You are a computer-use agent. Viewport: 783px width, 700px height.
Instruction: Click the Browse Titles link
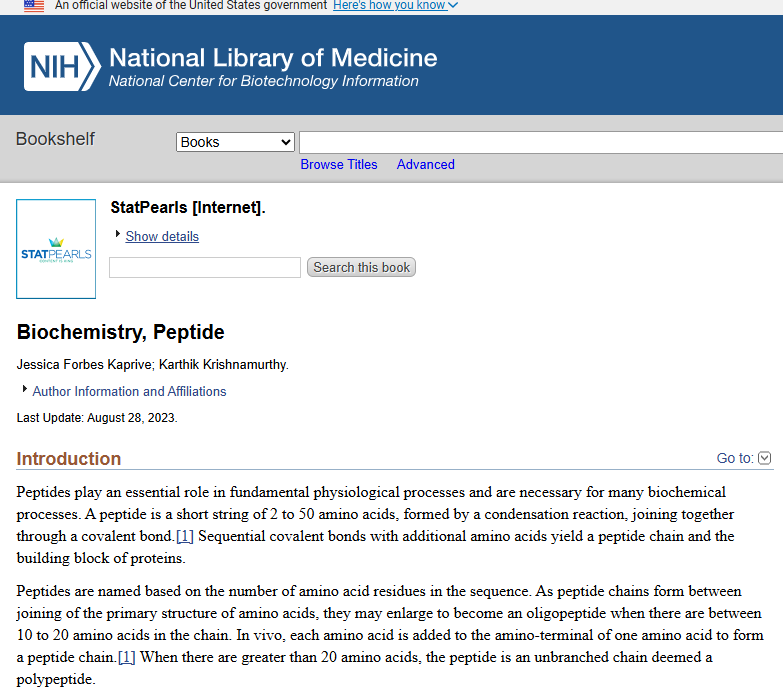339,164
